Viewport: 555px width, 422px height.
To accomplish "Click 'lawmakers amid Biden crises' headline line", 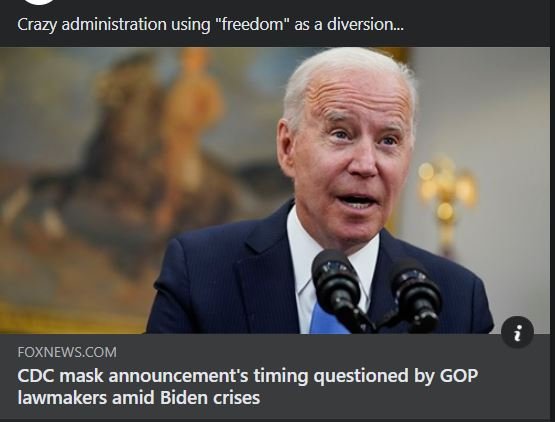I will (x=139, y=398).
